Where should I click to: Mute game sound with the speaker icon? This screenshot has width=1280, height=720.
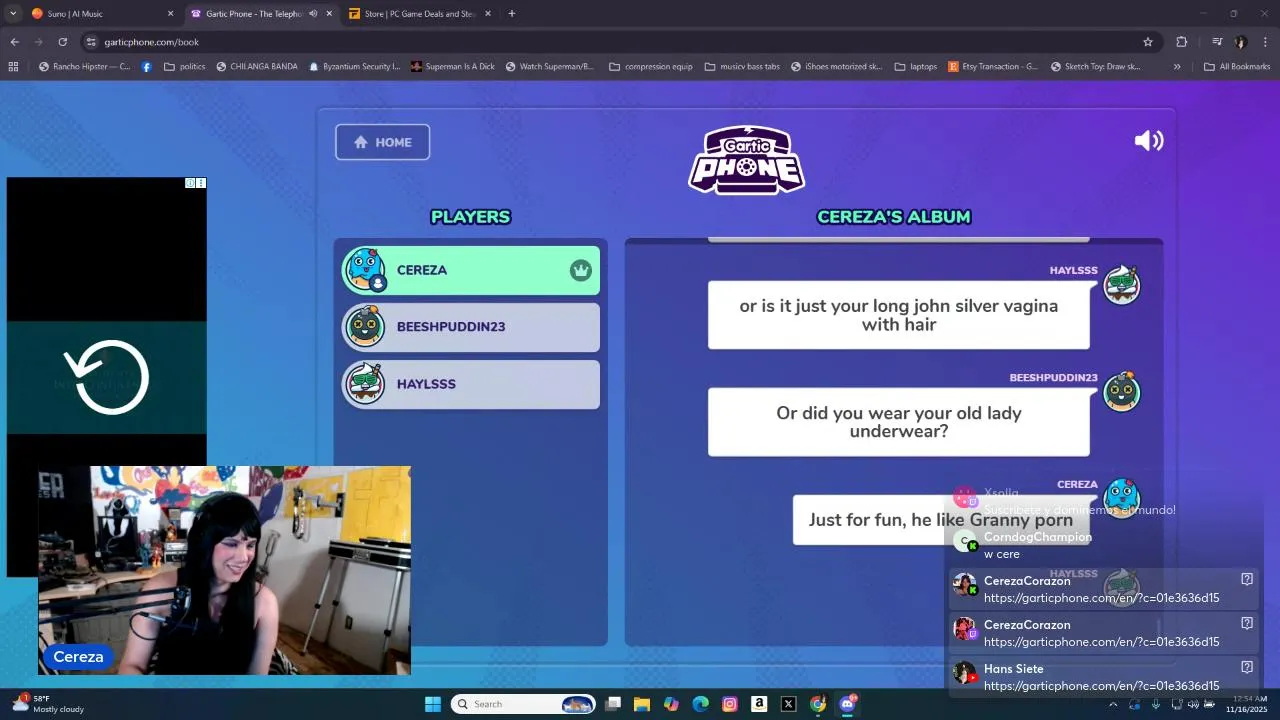[1149, 141]
